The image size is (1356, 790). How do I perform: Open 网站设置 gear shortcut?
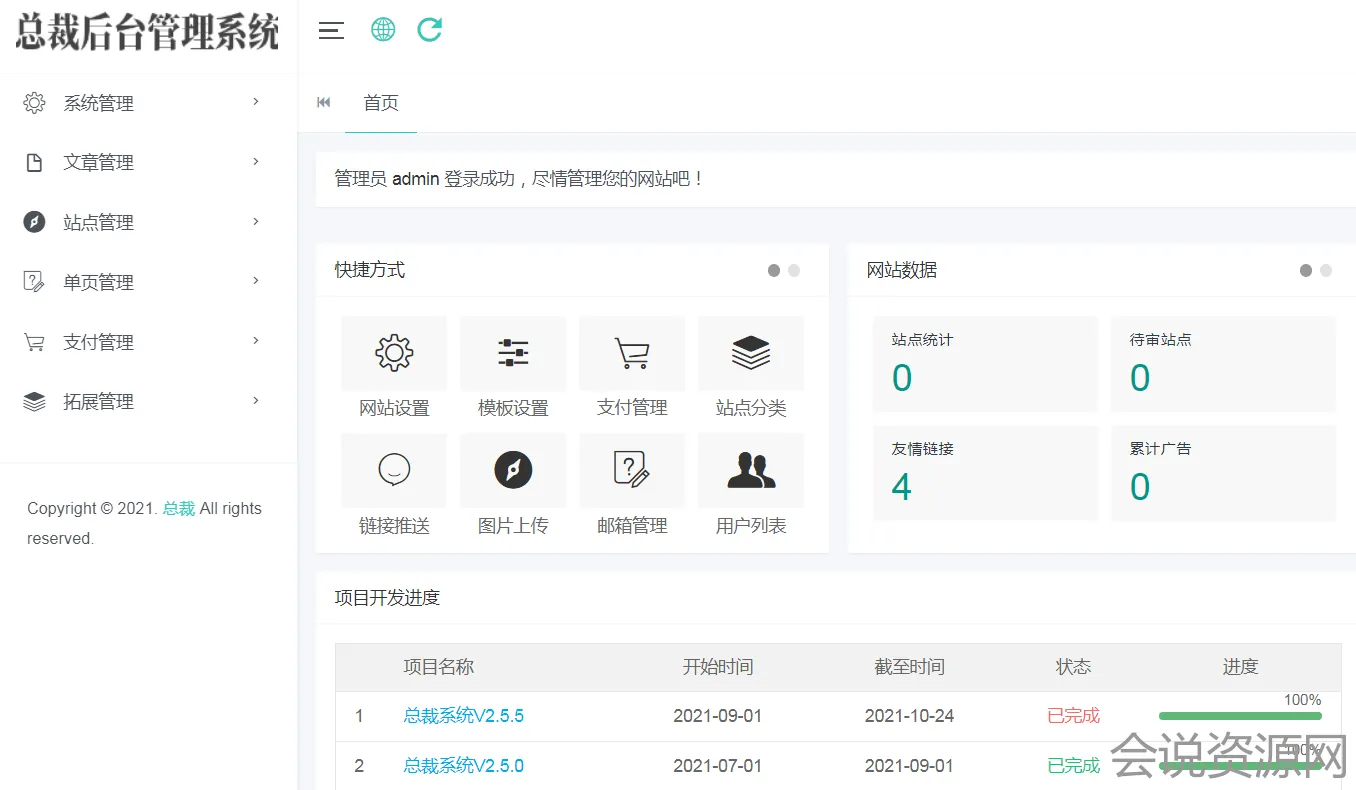394,354
